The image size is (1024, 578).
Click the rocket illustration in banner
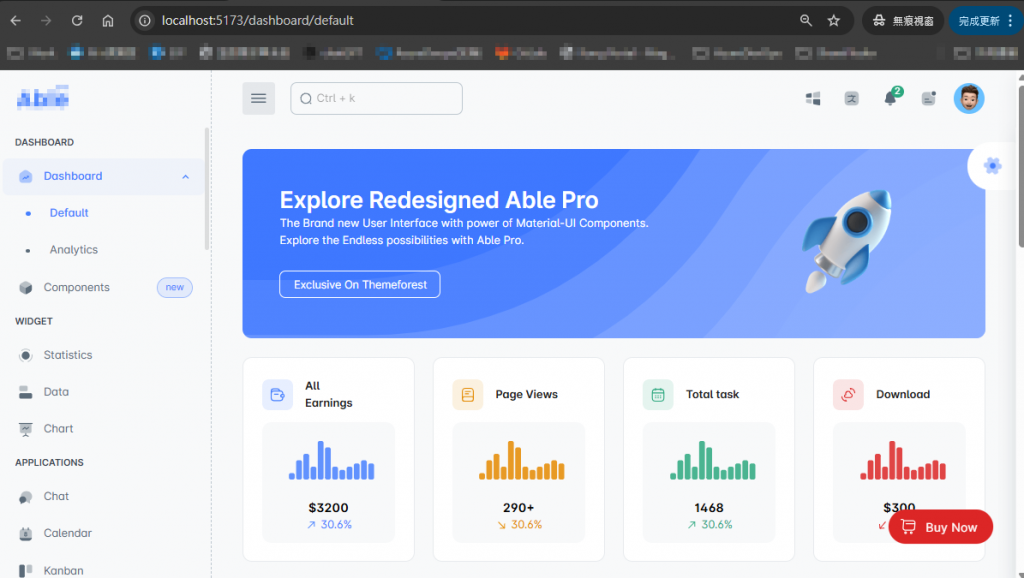click(847, 241)
